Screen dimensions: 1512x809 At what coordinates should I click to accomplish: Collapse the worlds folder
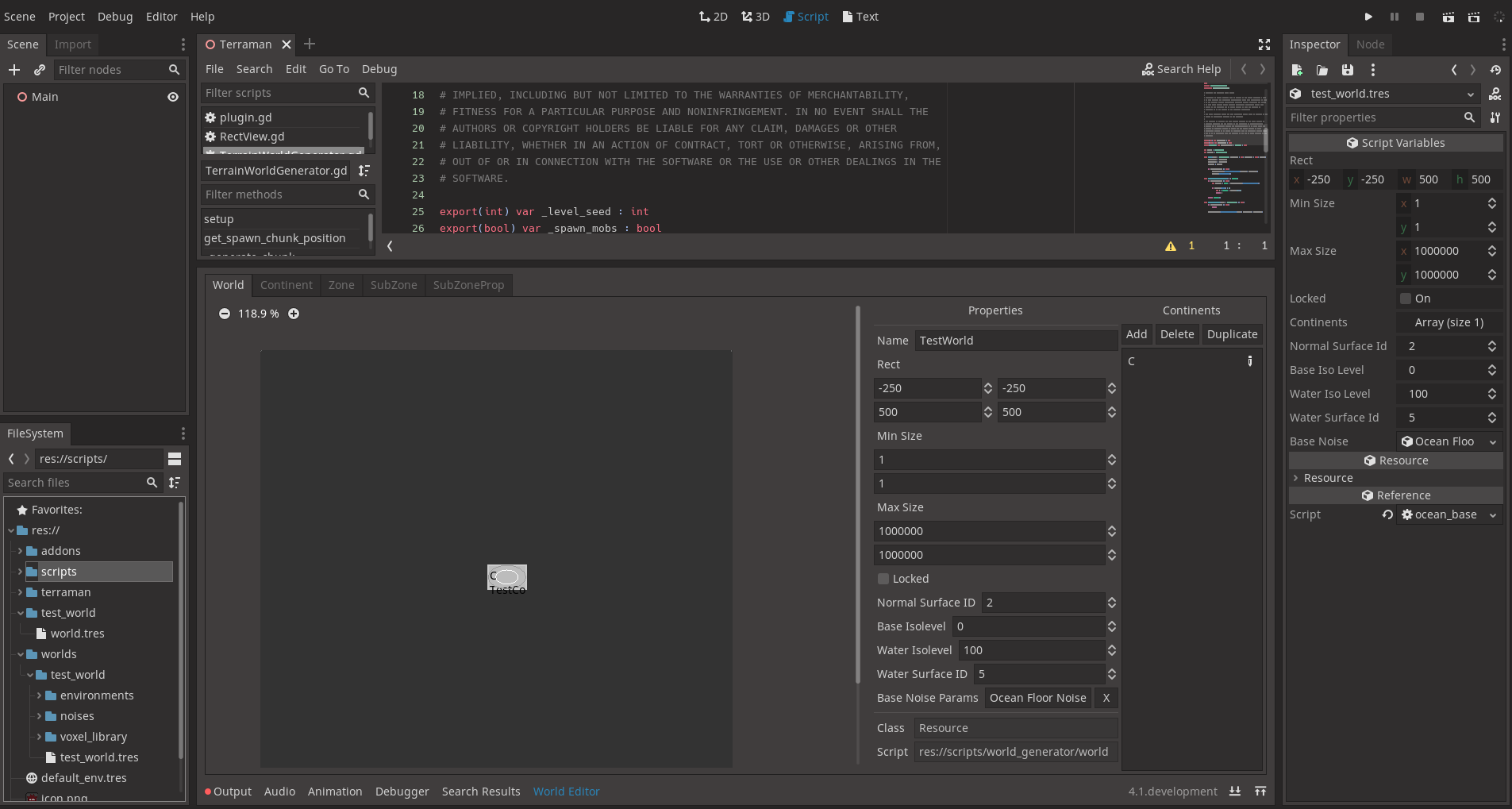coord(20,654)
